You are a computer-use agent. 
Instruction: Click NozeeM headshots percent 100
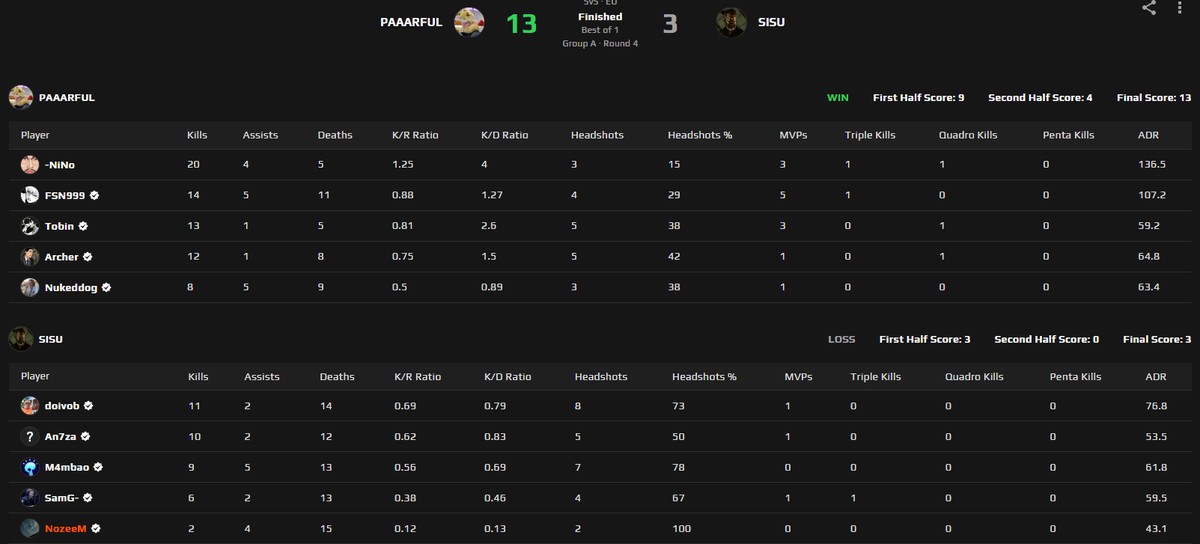683,528
